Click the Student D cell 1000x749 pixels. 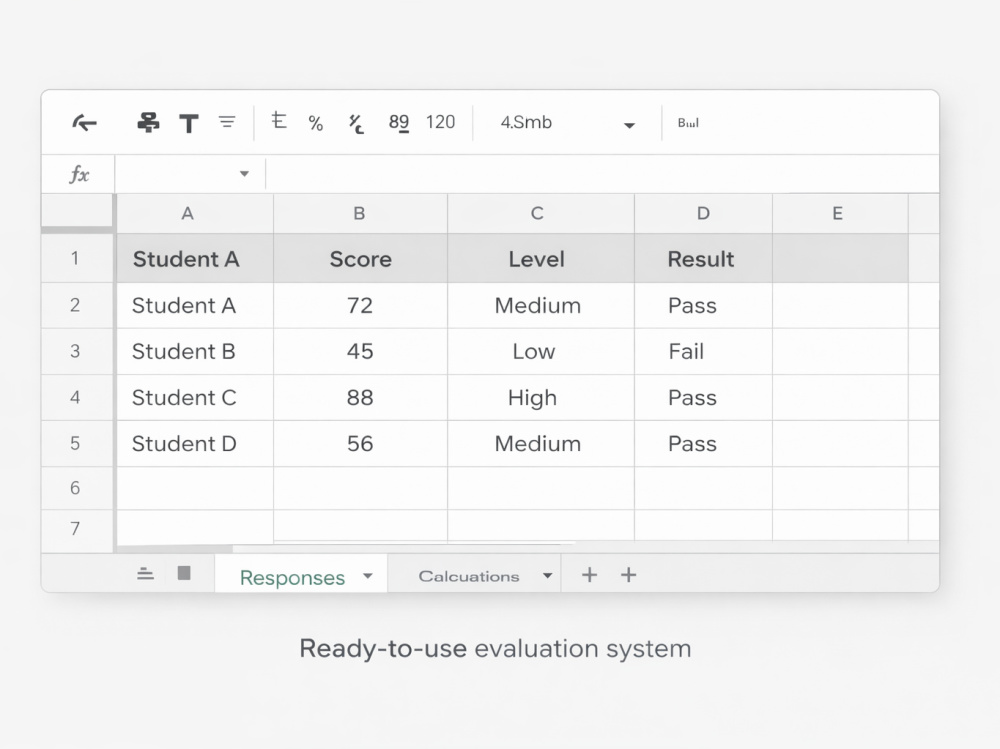195,443
